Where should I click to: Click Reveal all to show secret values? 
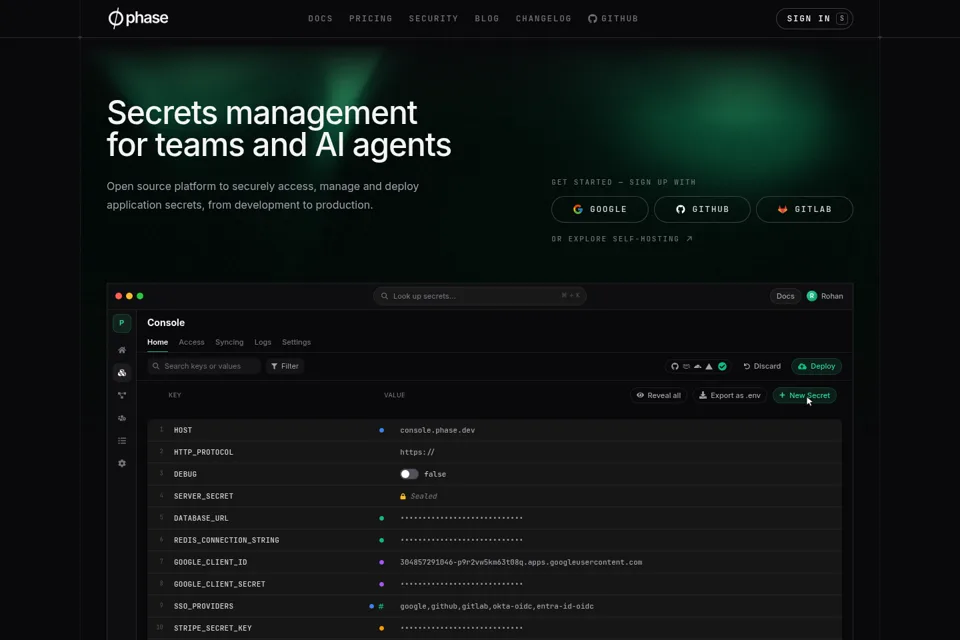658,396
